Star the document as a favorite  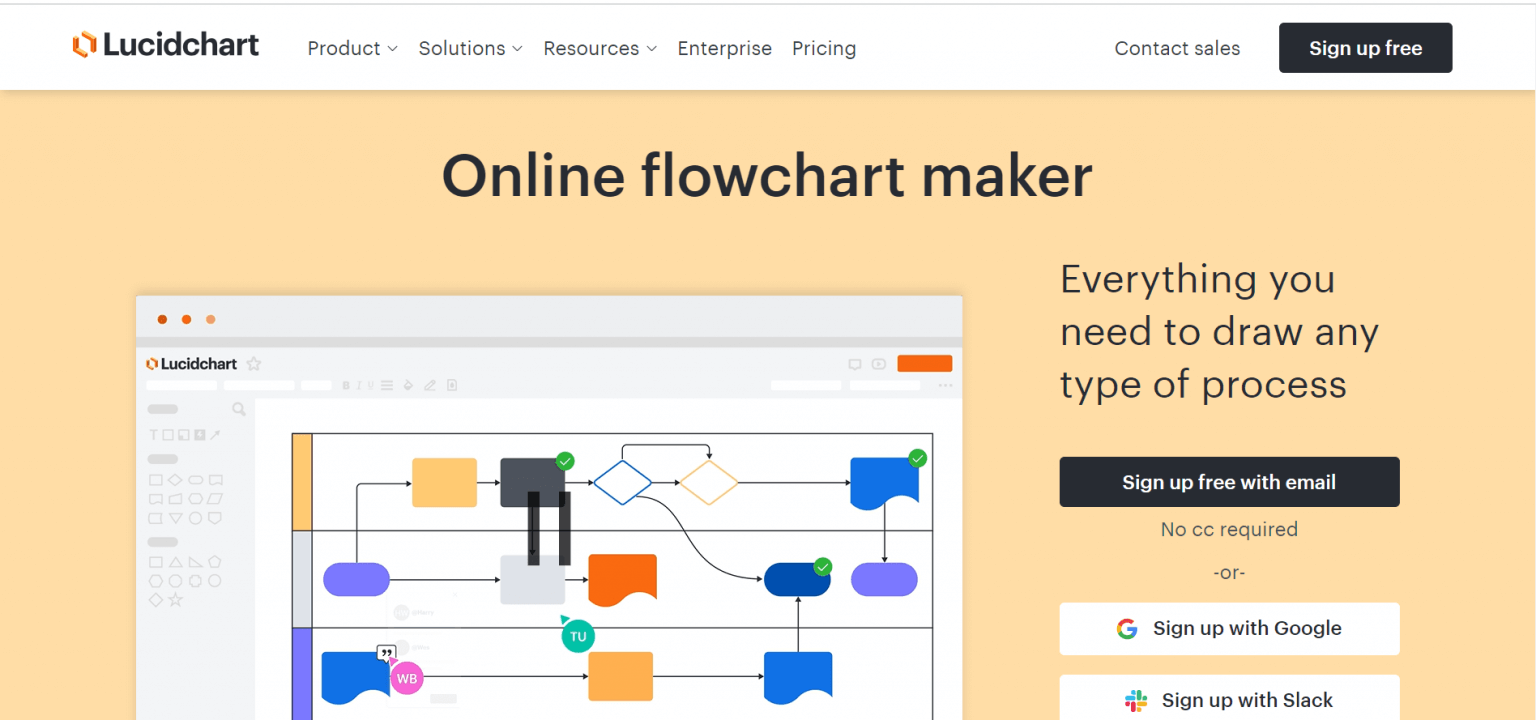(x=253, y=364)
